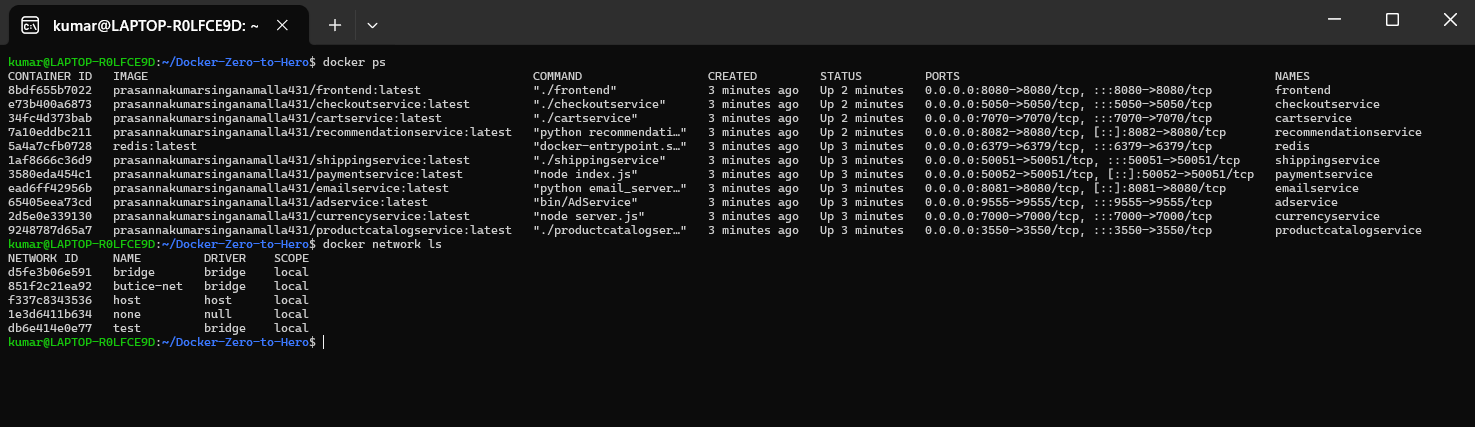Click the CONTAINER ID column header
The width and height of the screenshot is (1475, 427).
[x=50, y=76]
